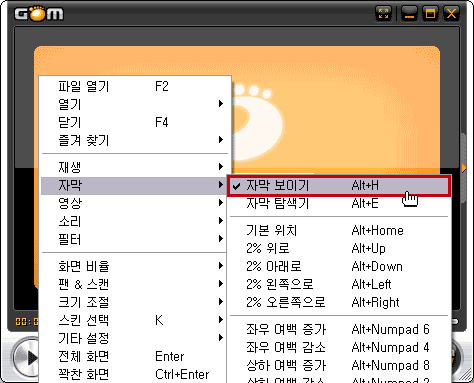Viewport: 474px width, 383px height.
Task: Minimize the GOM player window
Action: point(409,14)
